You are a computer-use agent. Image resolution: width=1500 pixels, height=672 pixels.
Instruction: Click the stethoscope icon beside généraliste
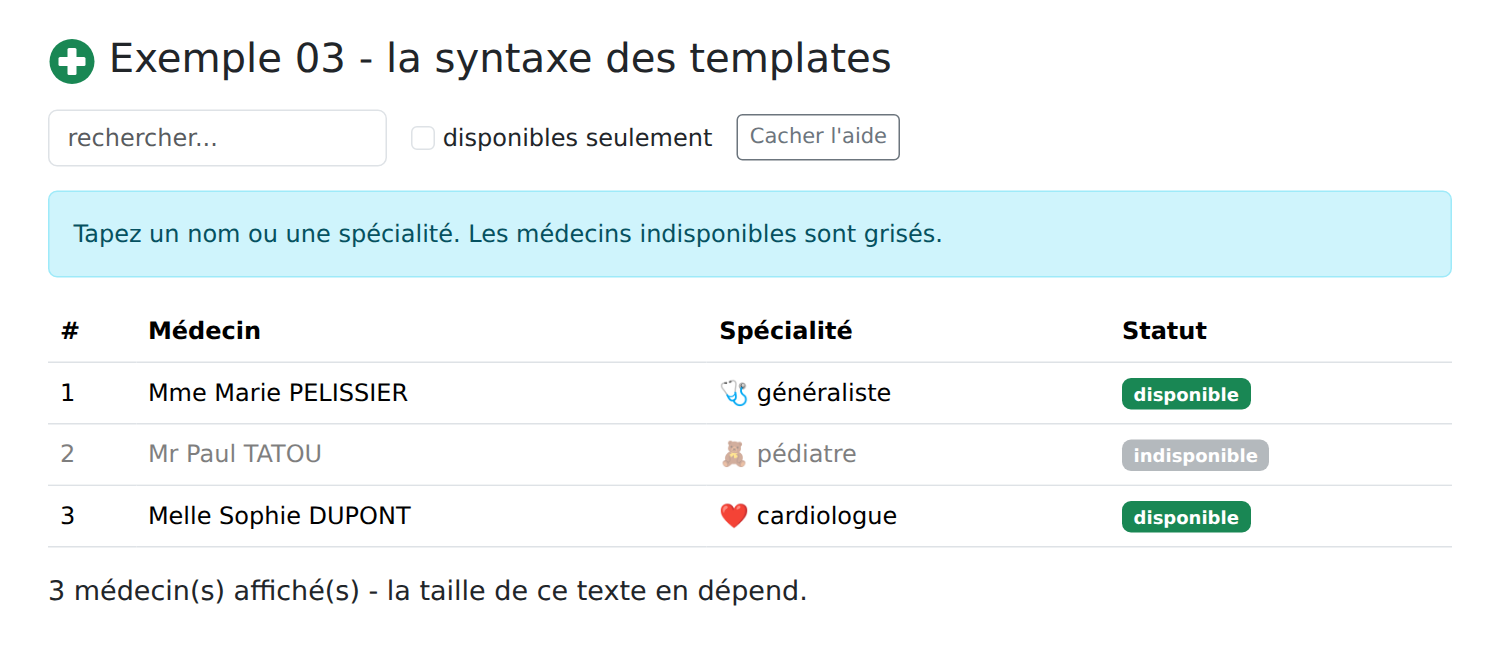point(734,393)
